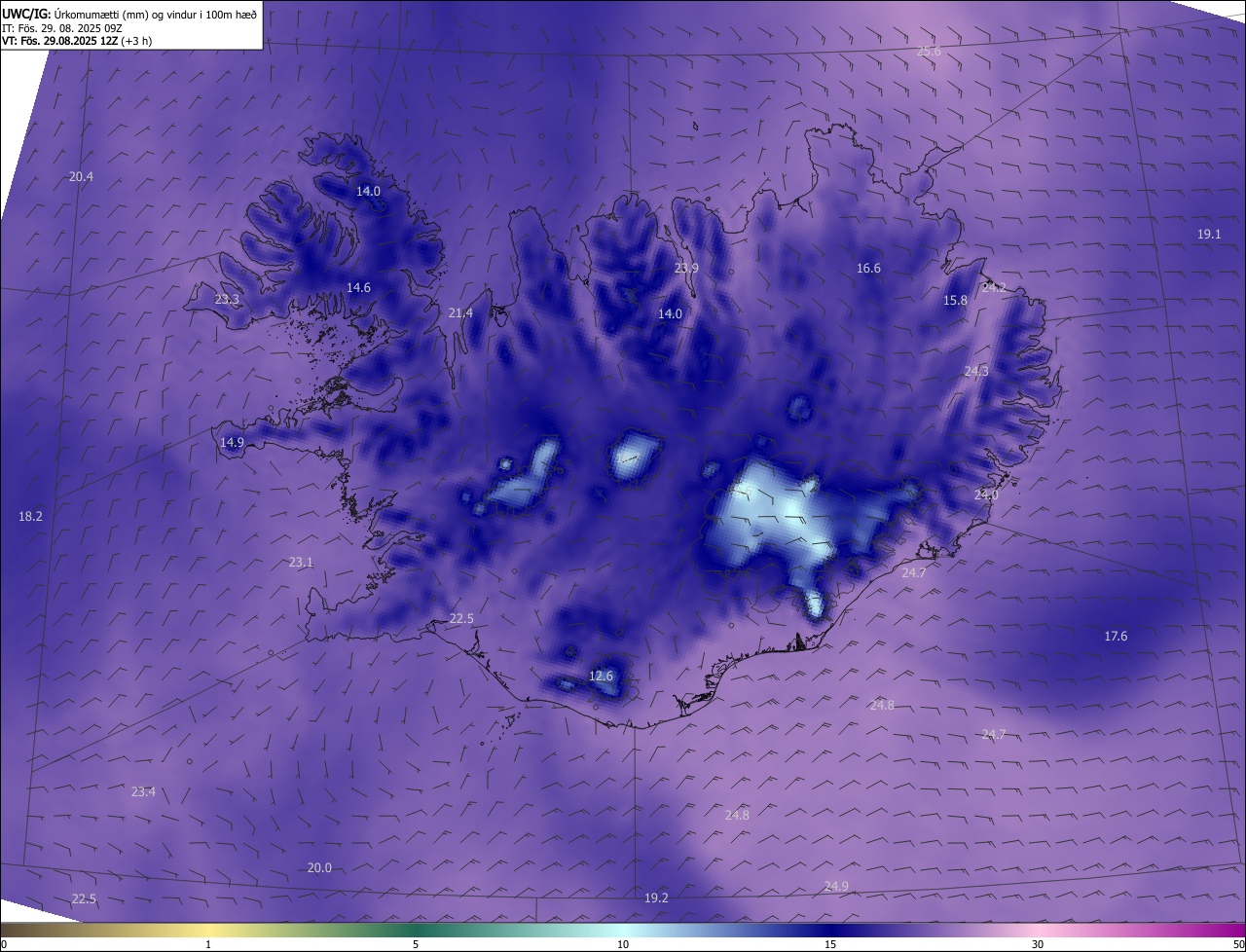Click the 24.2 value label
This screenshot has height=952, width=1246.
pyautogui.click(x=994, y=287)
